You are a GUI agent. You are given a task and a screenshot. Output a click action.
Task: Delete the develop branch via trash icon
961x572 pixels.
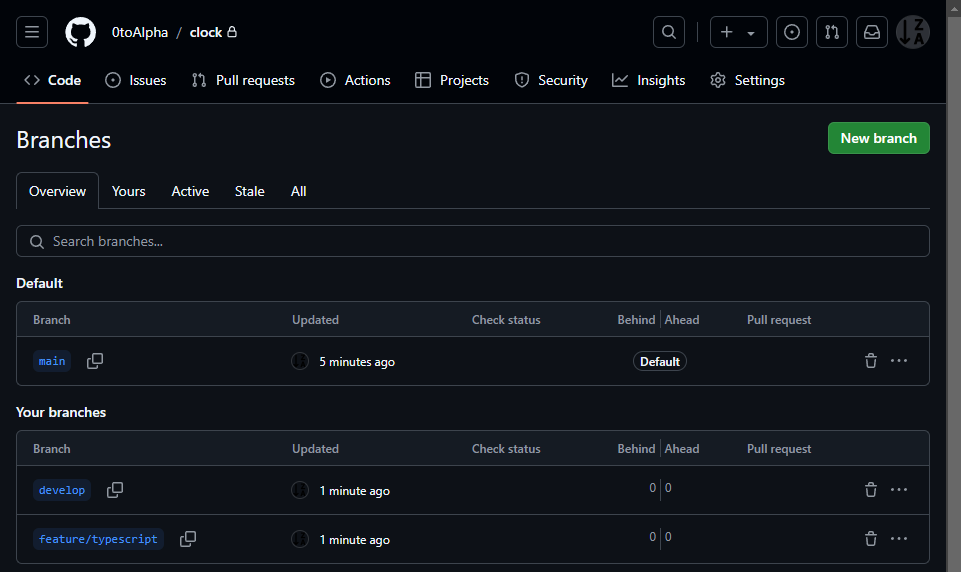point(871,490)
